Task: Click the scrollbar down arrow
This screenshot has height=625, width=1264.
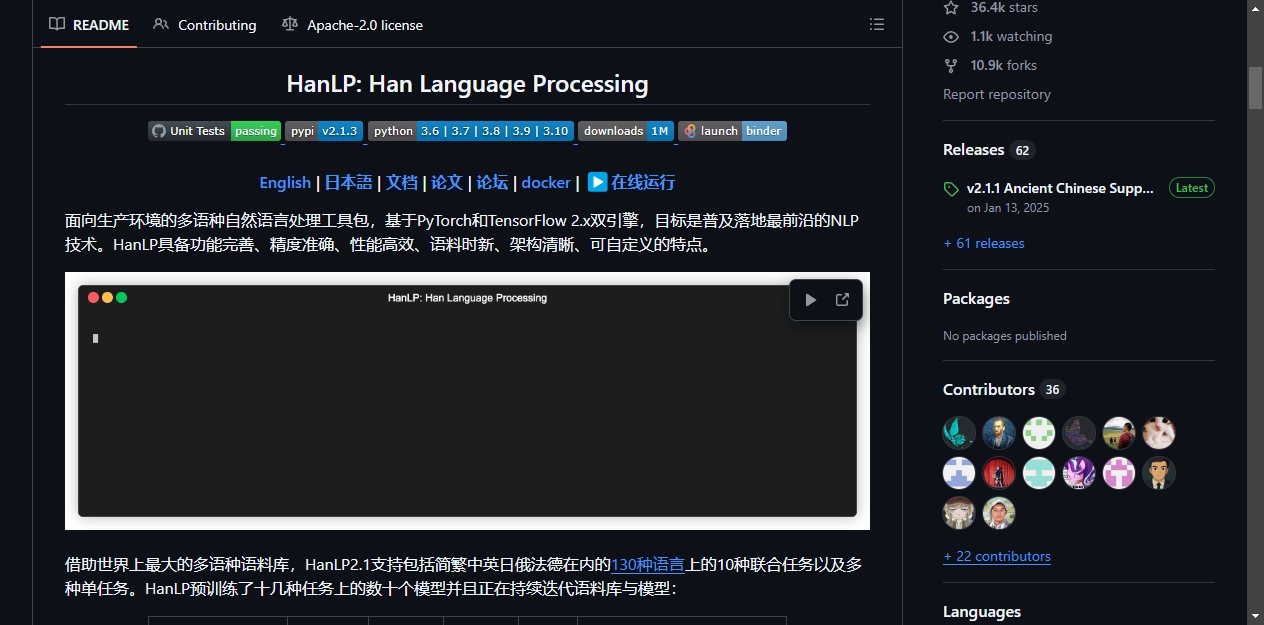Action: point(1255,616)
